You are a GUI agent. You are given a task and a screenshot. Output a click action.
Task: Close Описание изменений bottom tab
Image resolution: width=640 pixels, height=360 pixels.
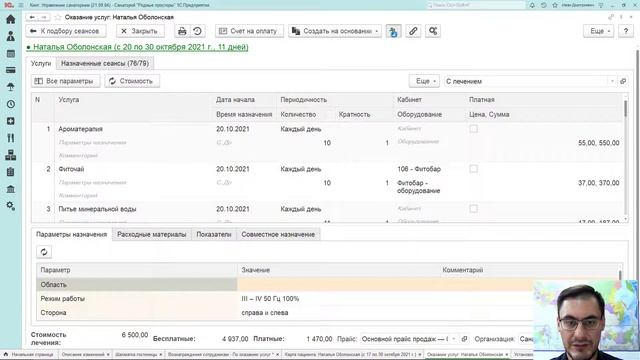tap(108, 354)
